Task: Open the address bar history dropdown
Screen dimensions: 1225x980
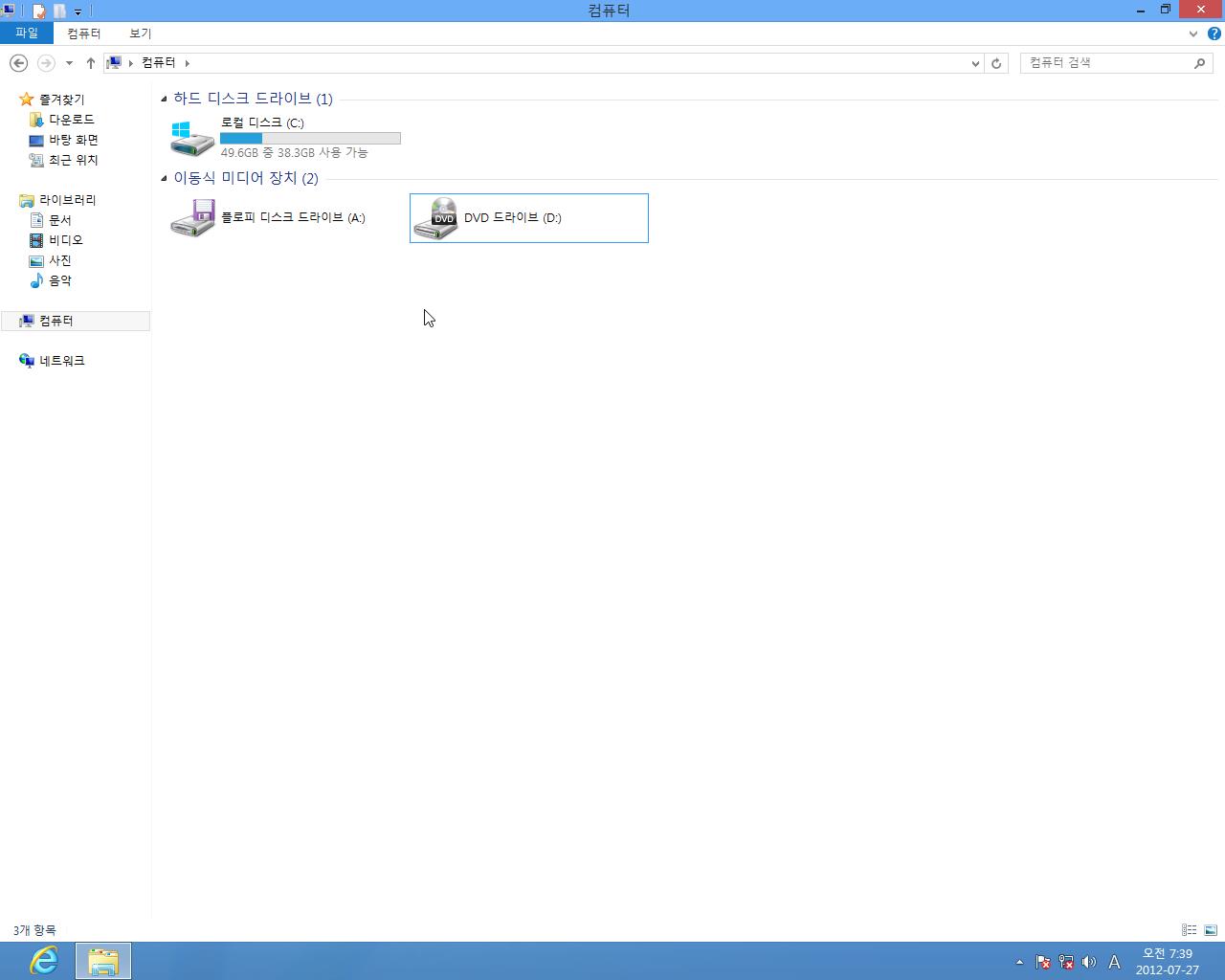Action: [975, 63]
